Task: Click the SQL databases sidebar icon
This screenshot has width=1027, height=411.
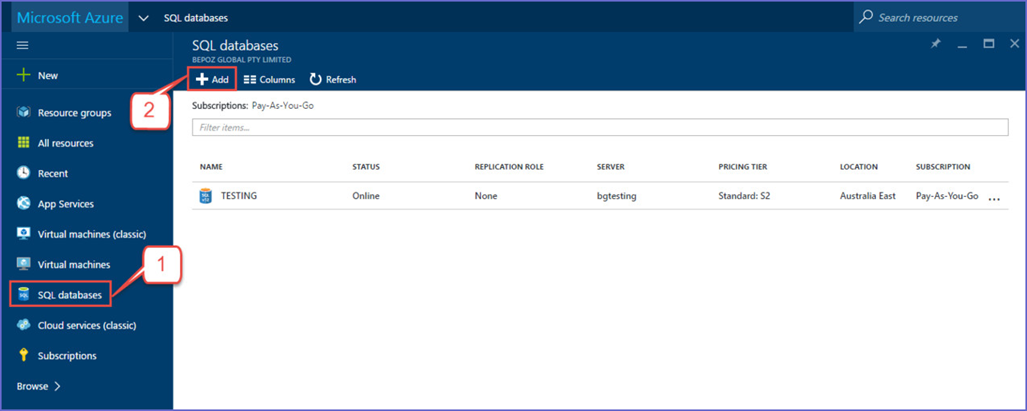Action: coord(24,295)
